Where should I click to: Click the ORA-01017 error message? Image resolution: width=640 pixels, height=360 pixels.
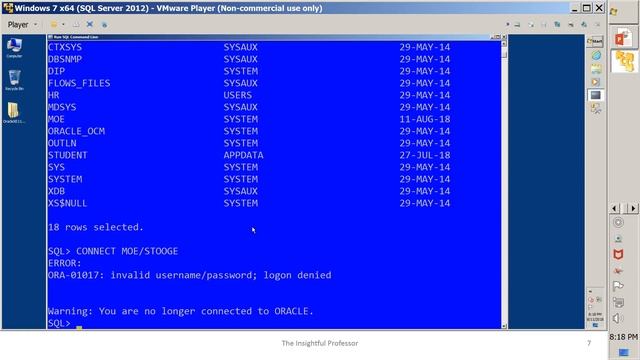(x=189, y=276)
